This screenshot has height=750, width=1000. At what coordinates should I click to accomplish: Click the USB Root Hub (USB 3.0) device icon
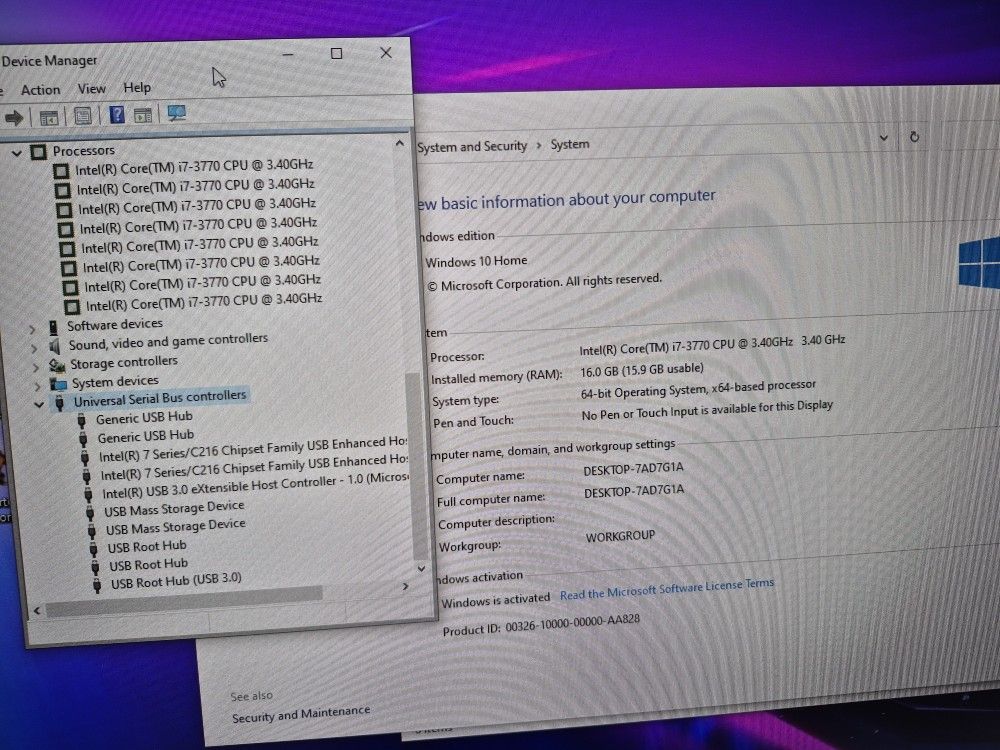pos(97,582)
